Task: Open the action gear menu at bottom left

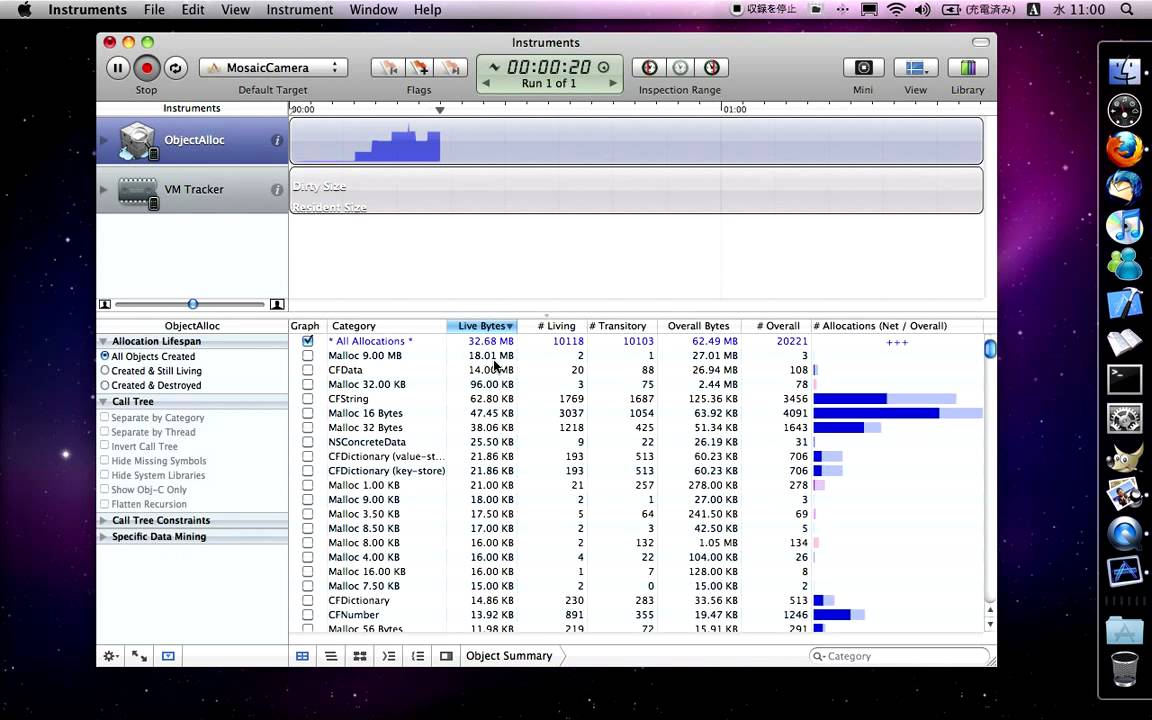Action: [111, 656]
